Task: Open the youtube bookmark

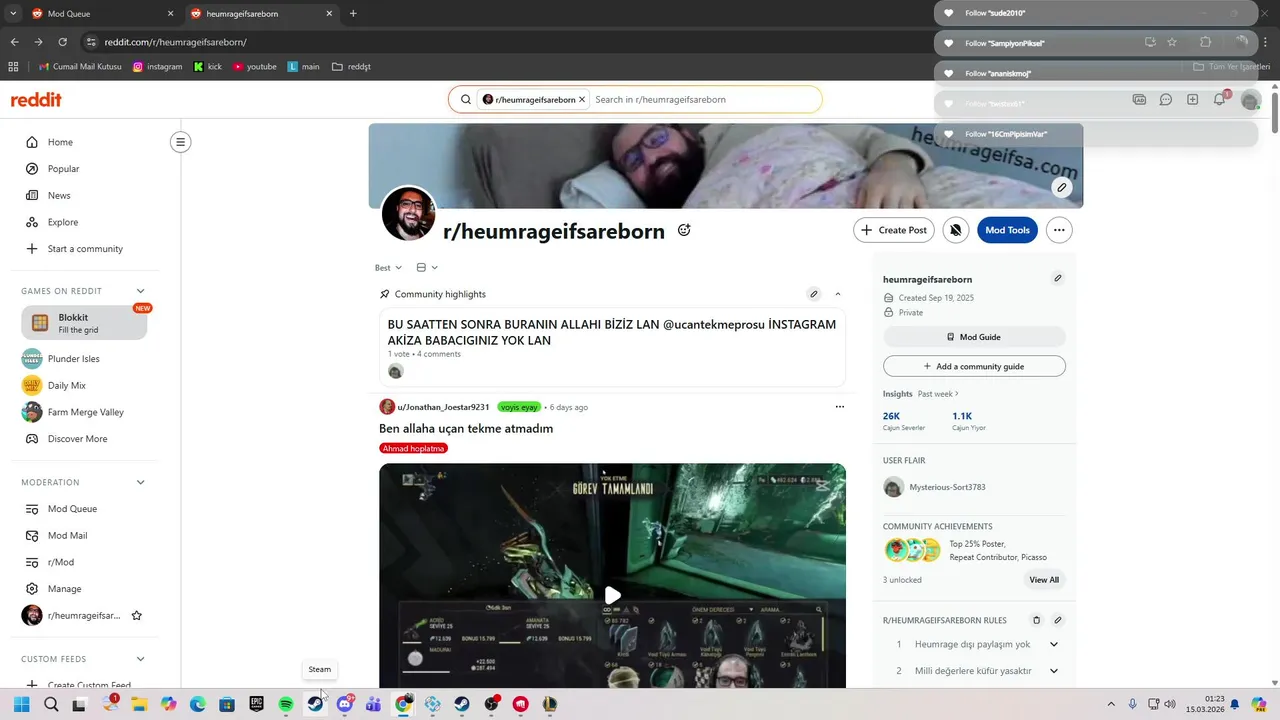Action: click(x=255, y=67)
